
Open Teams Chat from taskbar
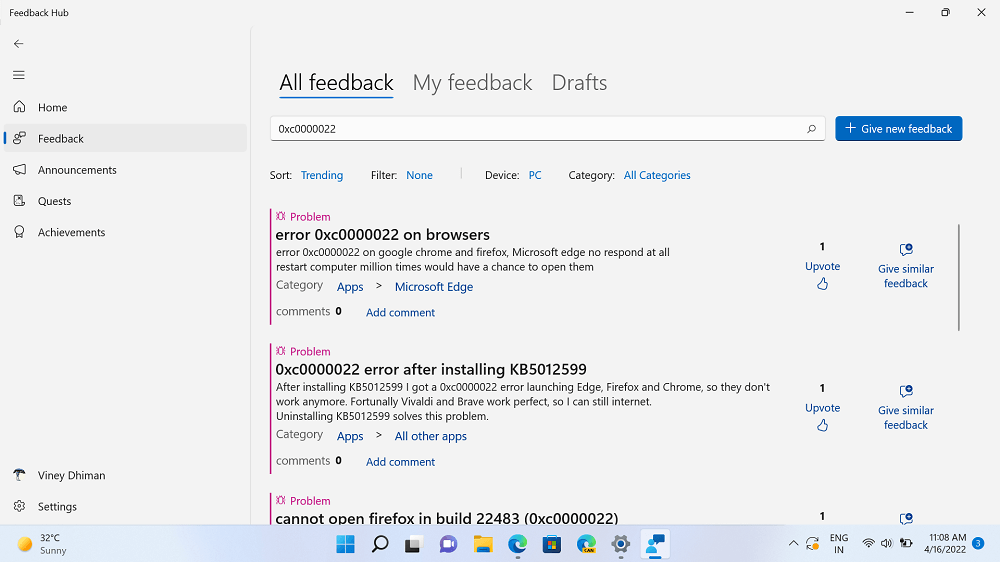pyautogui.click(x=448, y=544)
